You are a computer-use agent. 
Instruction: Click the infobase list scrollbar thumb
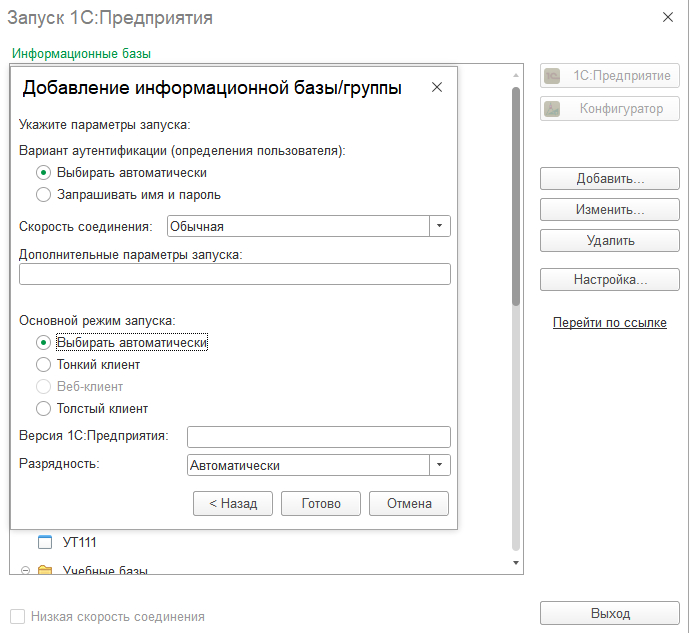pos(516,196)
